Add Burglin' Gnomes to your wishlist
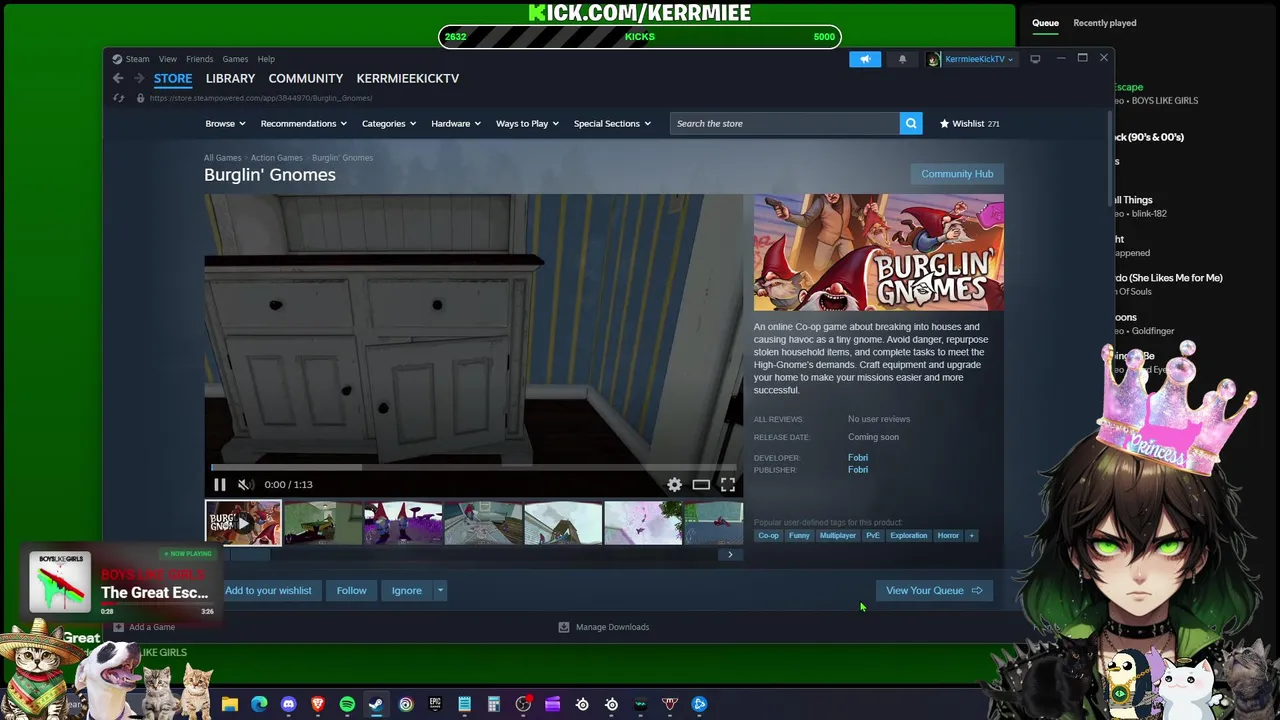 268,591
